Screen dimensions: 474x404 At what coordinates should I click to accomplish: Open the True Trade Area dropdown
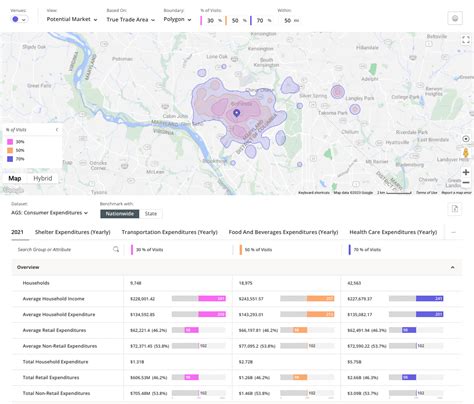pos(131,20)
